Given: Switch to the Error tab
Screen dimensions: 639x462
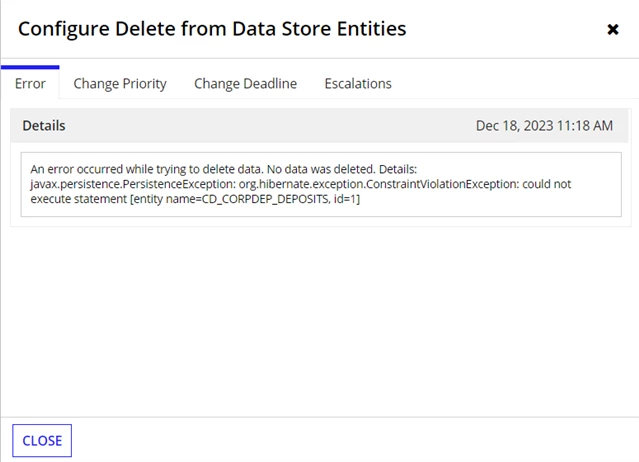Looking at the screenshot, I should pos(30,84).
